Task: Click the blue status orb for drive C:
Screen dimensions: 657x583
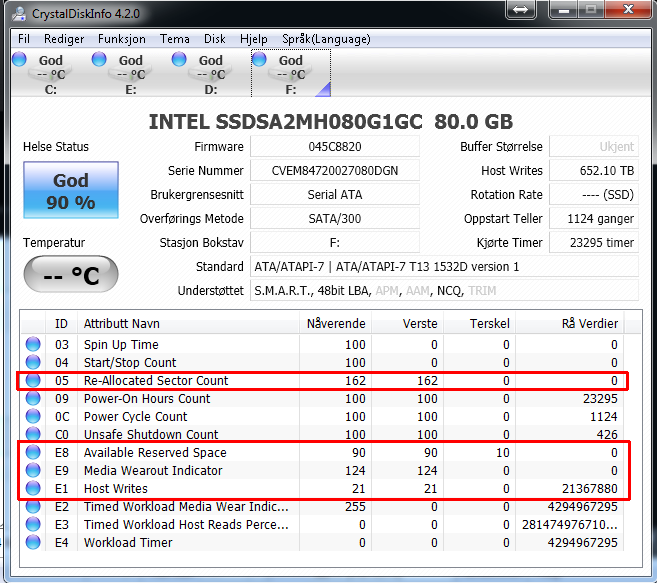Action: coord(19,59)
